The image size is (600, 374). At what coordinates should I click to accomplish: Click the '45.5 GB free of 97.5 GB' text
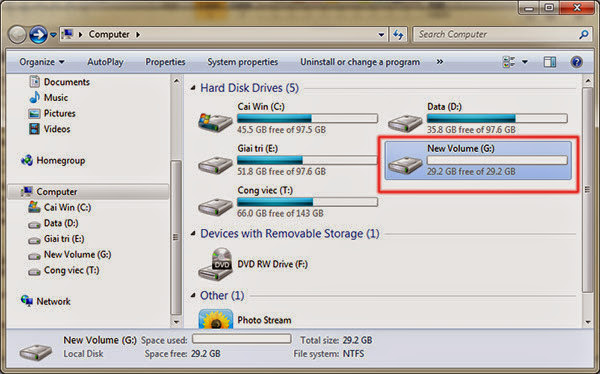(x=281, y=130)
